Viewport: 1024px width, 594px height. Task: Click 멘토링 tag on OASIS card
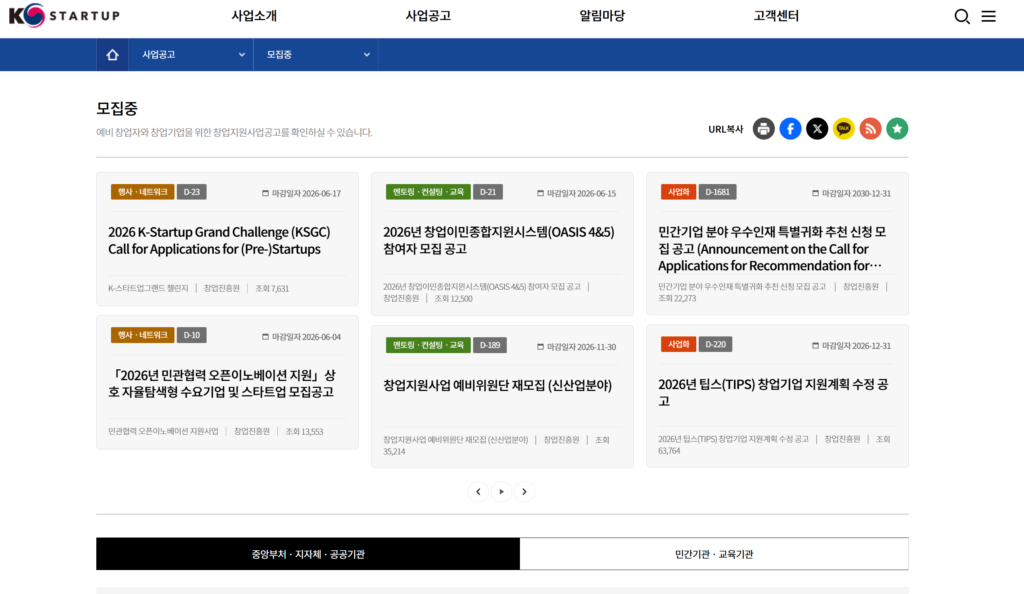428,192
